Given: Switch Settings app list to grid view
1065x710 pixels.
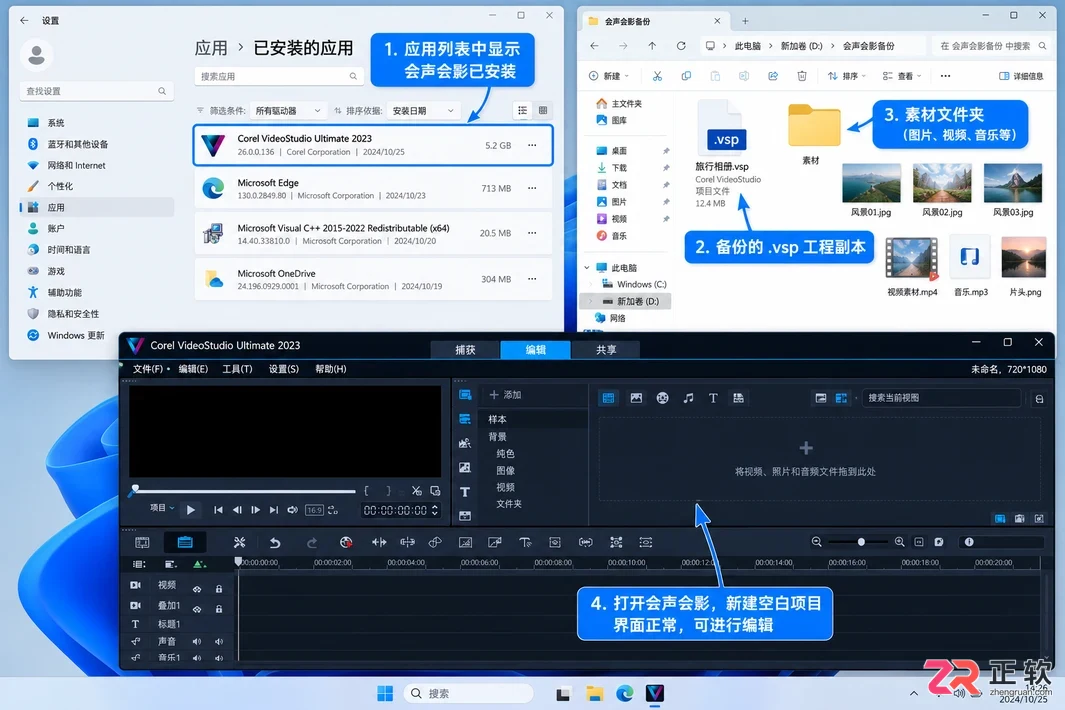Looking at the screenshot, I should click(x=543, y=110).
